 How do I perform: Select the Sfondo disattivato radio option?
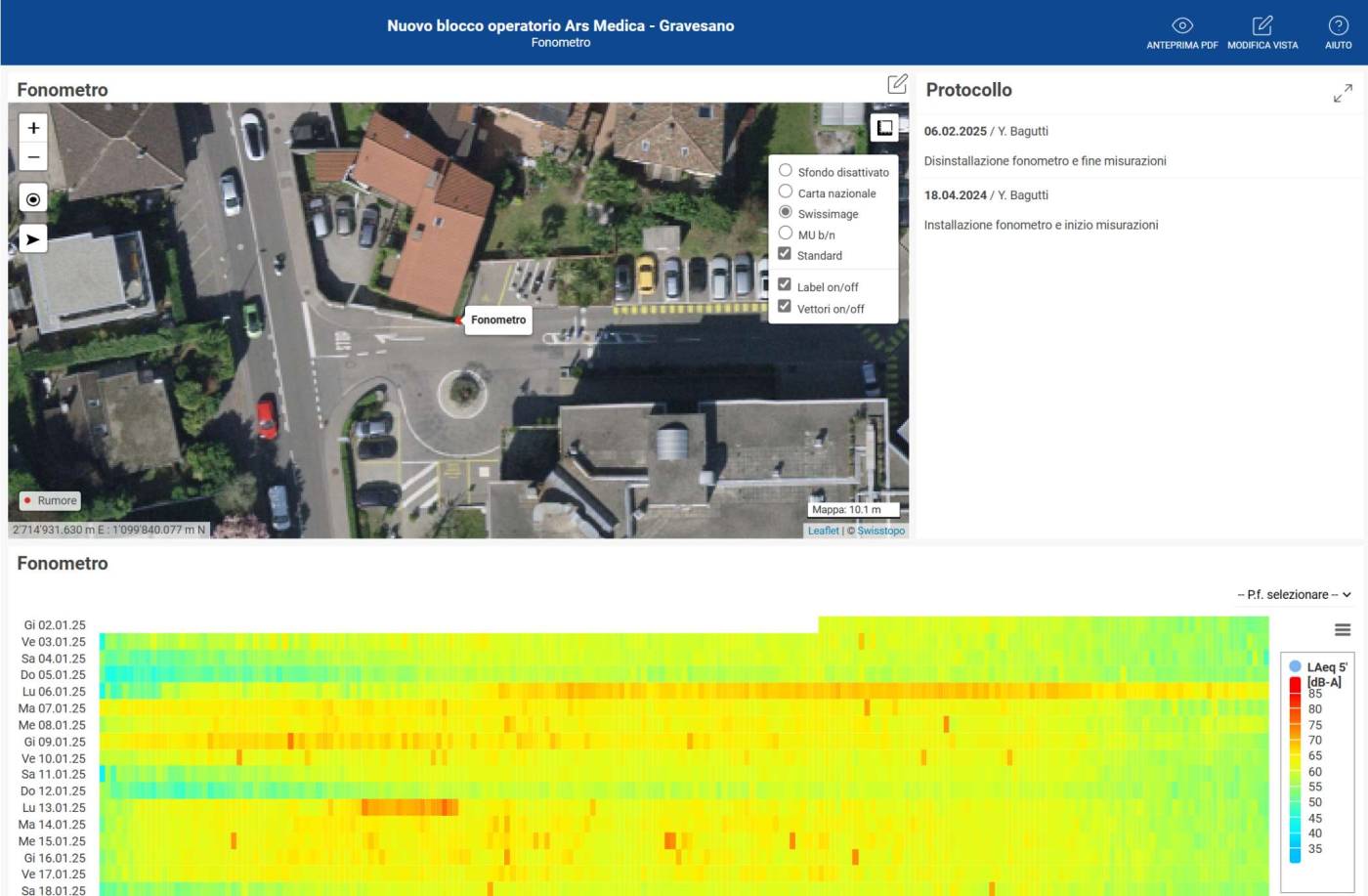(x=786, y=171)
